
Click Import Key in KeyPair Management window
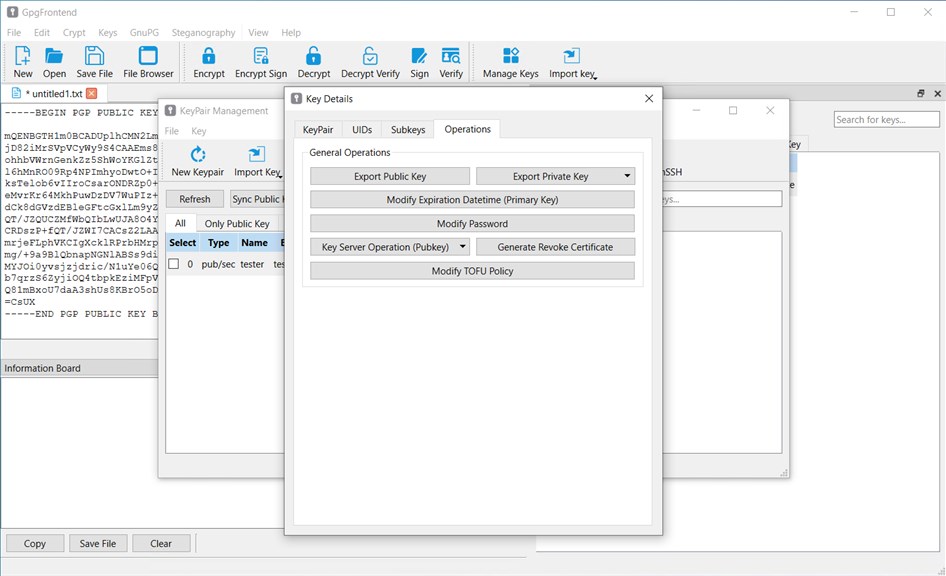(257, 161)
